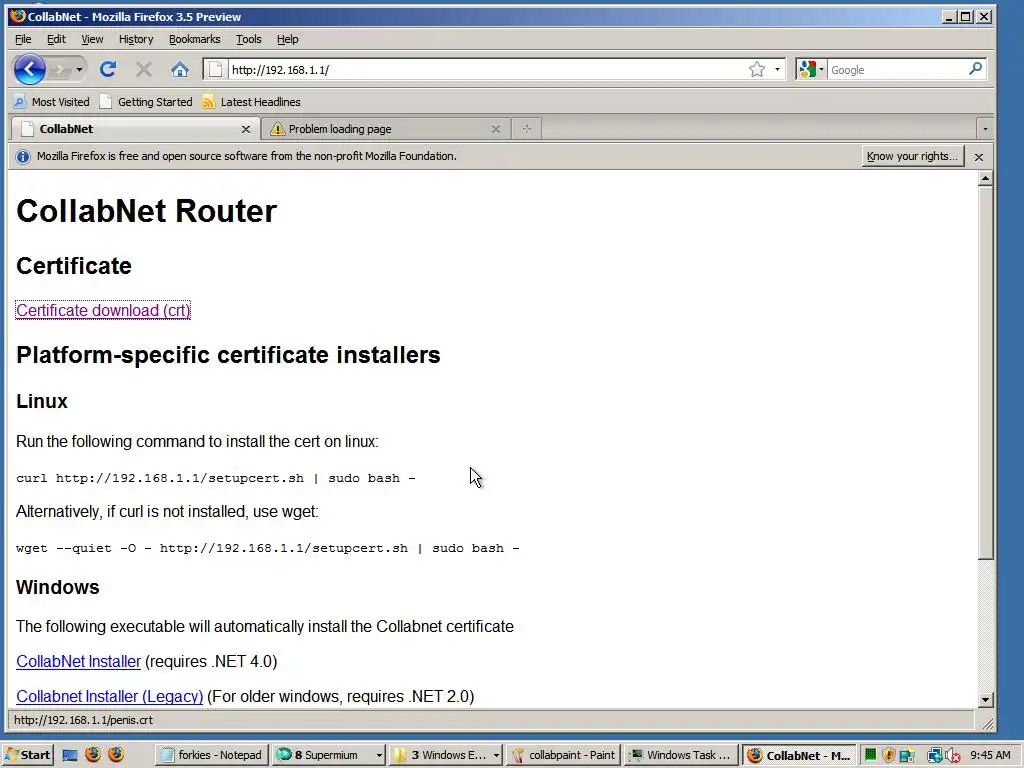Click the curl setupcert.sh command text

[x=216, y=478]
